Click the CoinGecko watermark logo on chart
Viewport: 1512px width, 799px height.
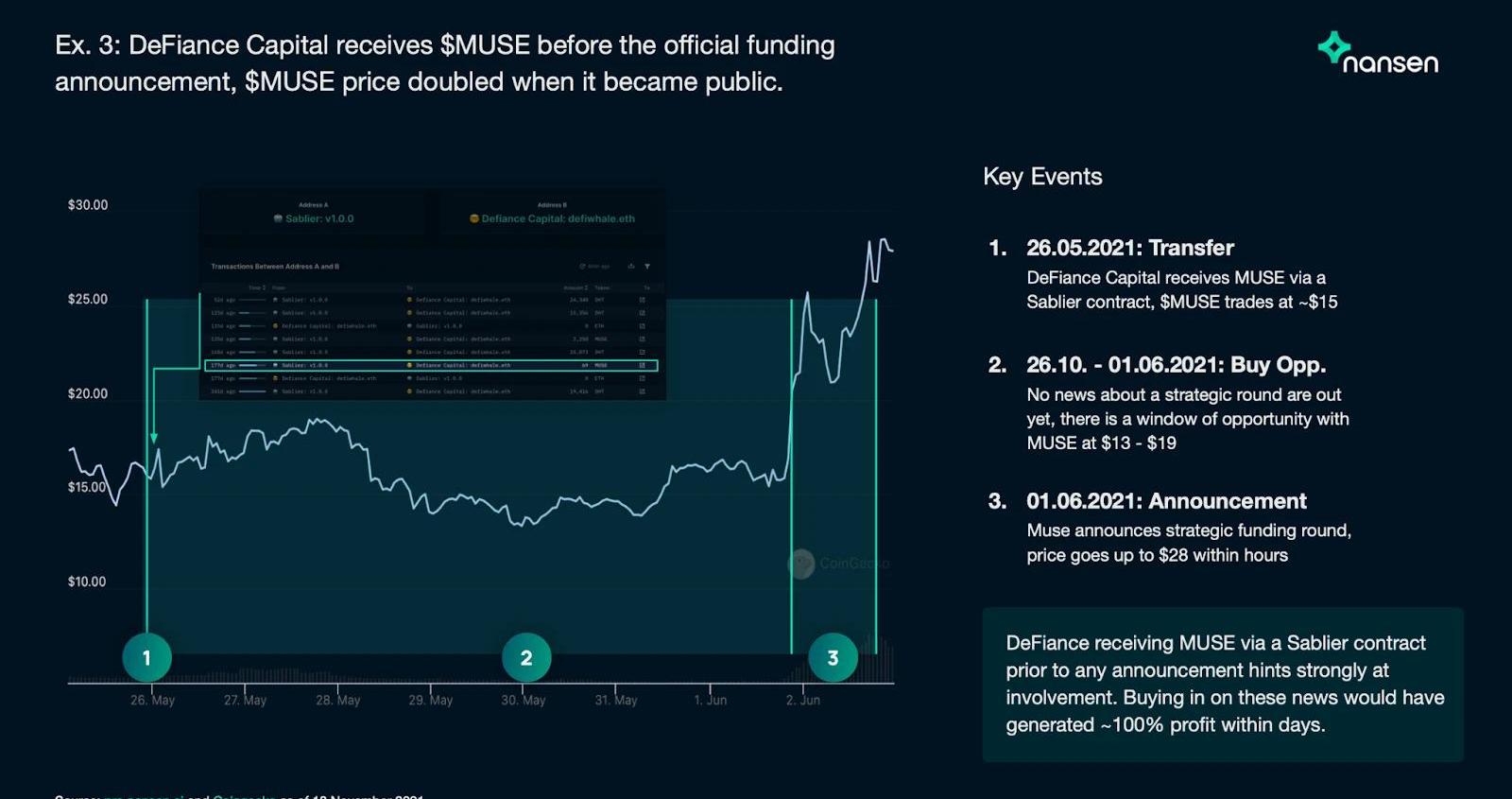pyautogui.click(x=801, y=564)
